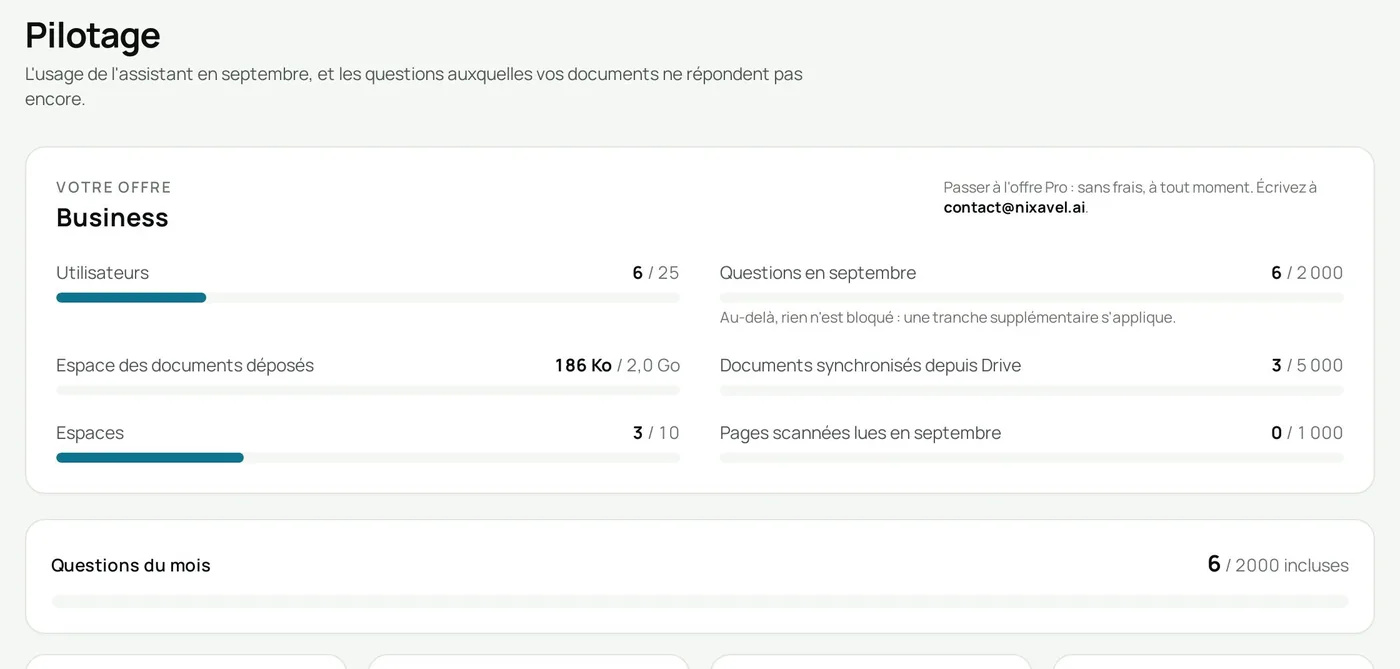
Task: Click the Business plan name
Action: [112, 217]
